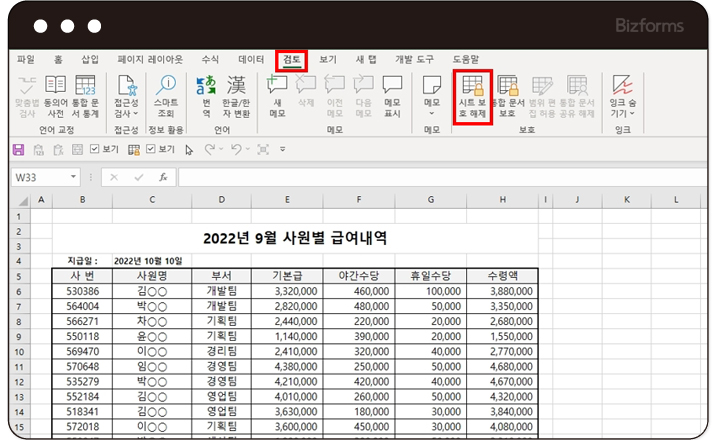Switch to the 검토 ribbon tab

(293, 60)
